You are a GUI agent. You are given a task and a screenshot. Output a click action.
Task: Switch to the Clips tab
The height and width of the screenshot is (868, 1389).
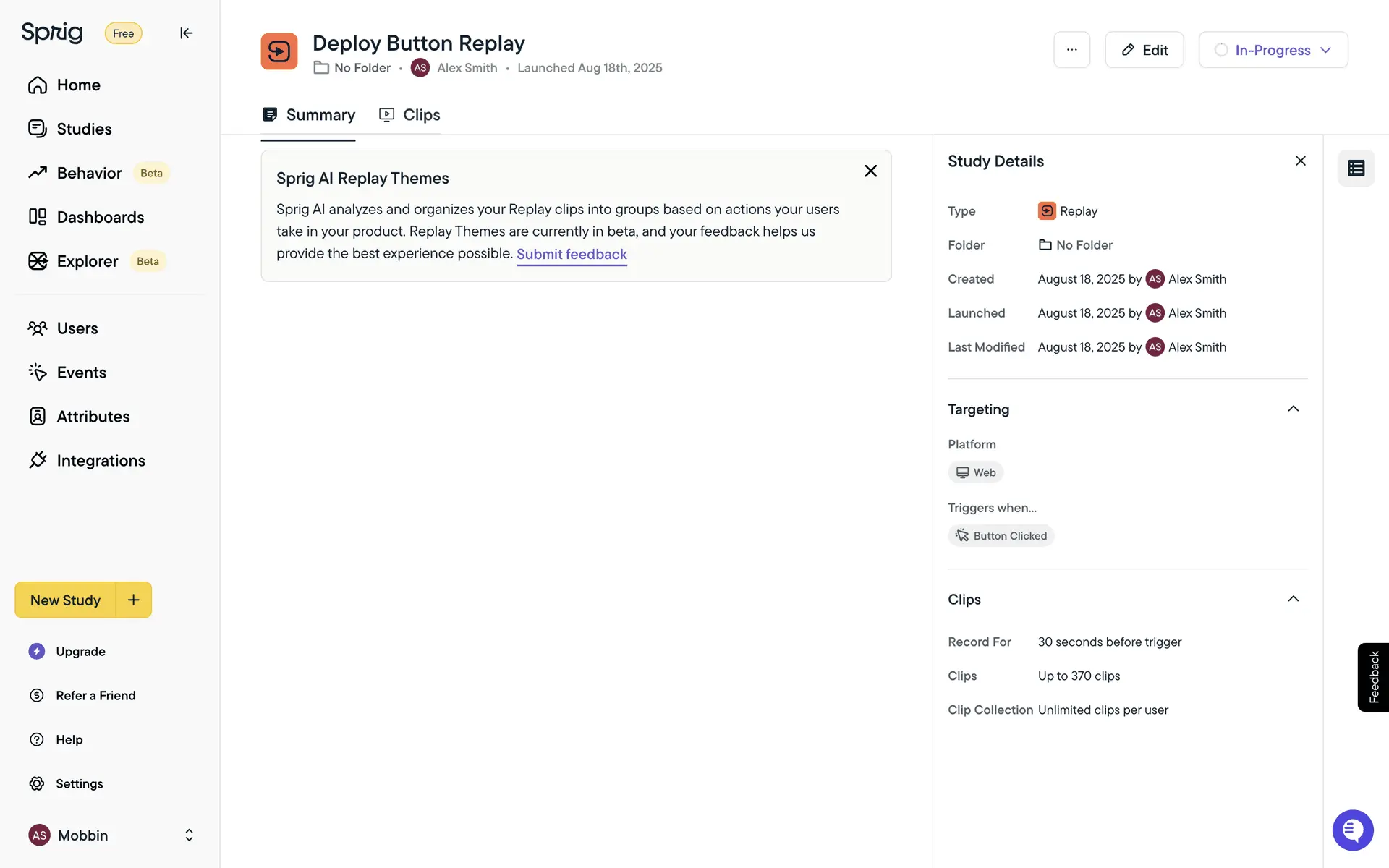pos(410,115)
